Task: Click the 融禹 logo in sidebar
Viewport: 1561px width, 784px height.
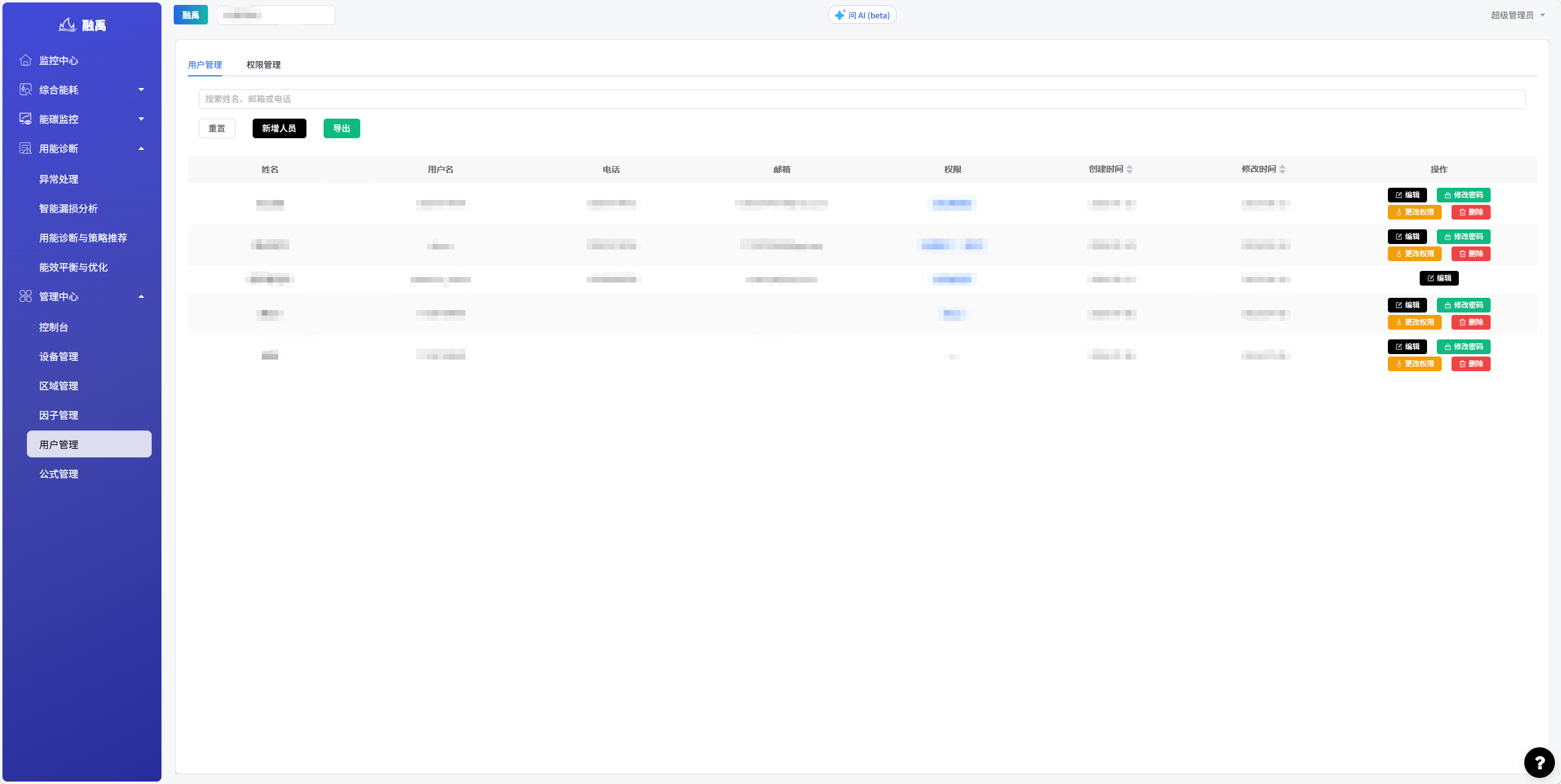Action: click(82, 25)
